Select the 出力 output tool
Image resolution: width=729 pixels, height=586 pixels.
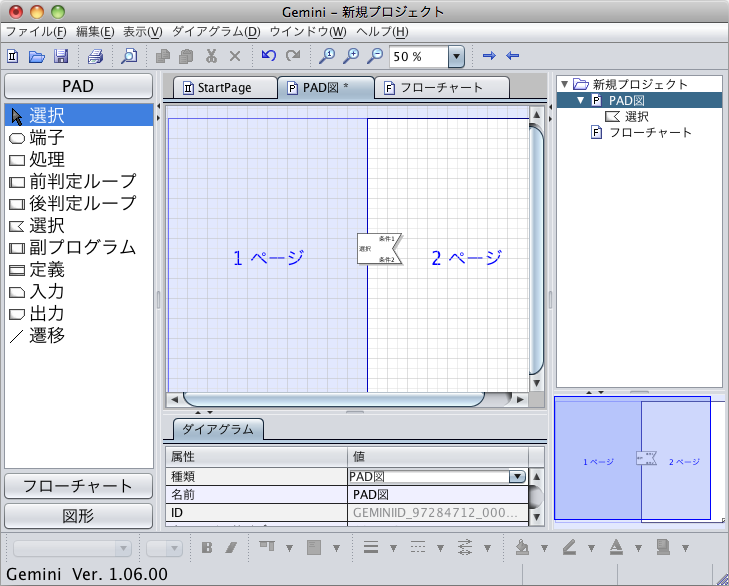point(79,313)
